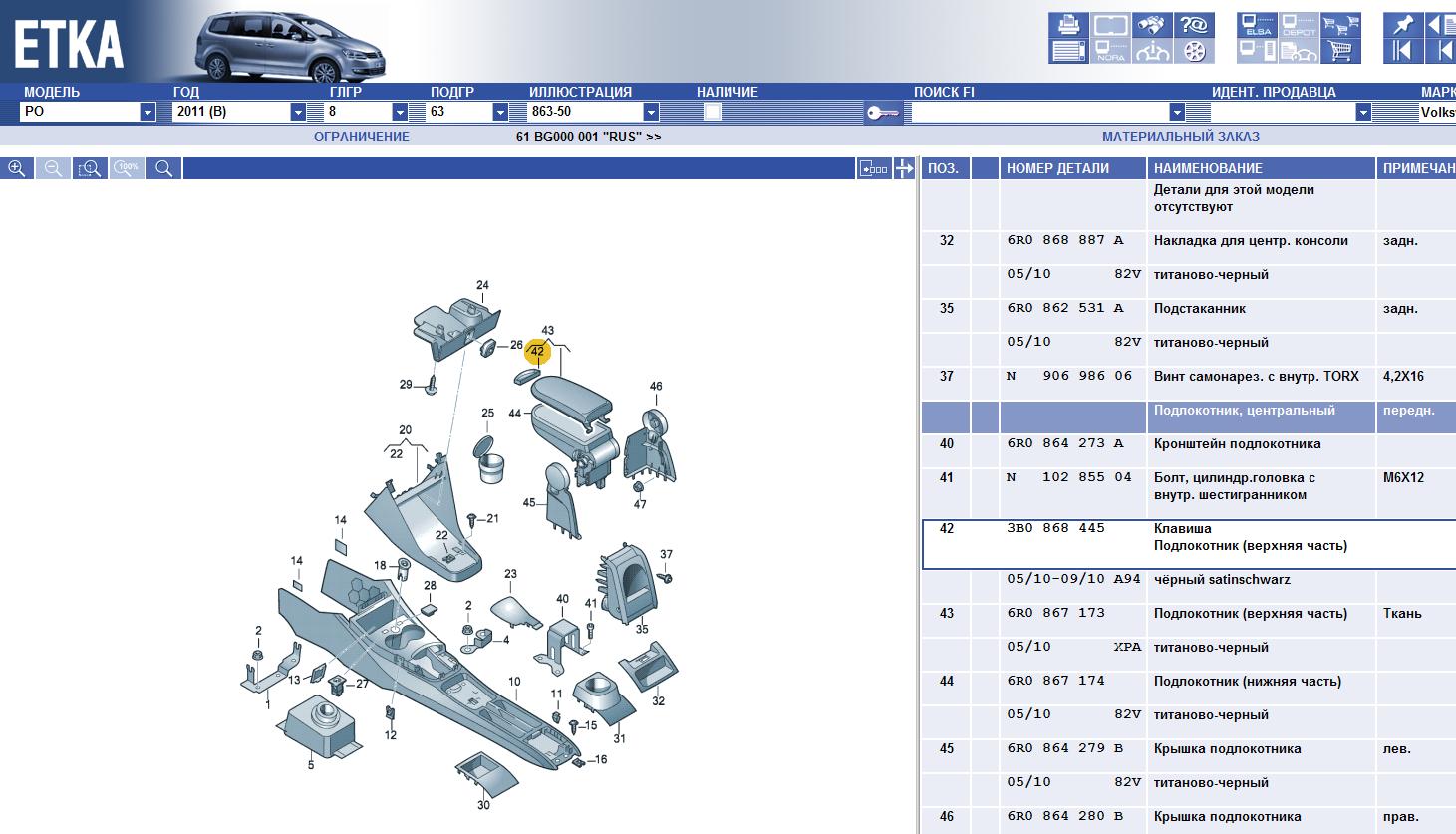
Task: Toggle the НАЛИЧИЕ checkbox
Action: tap(712, 112)
